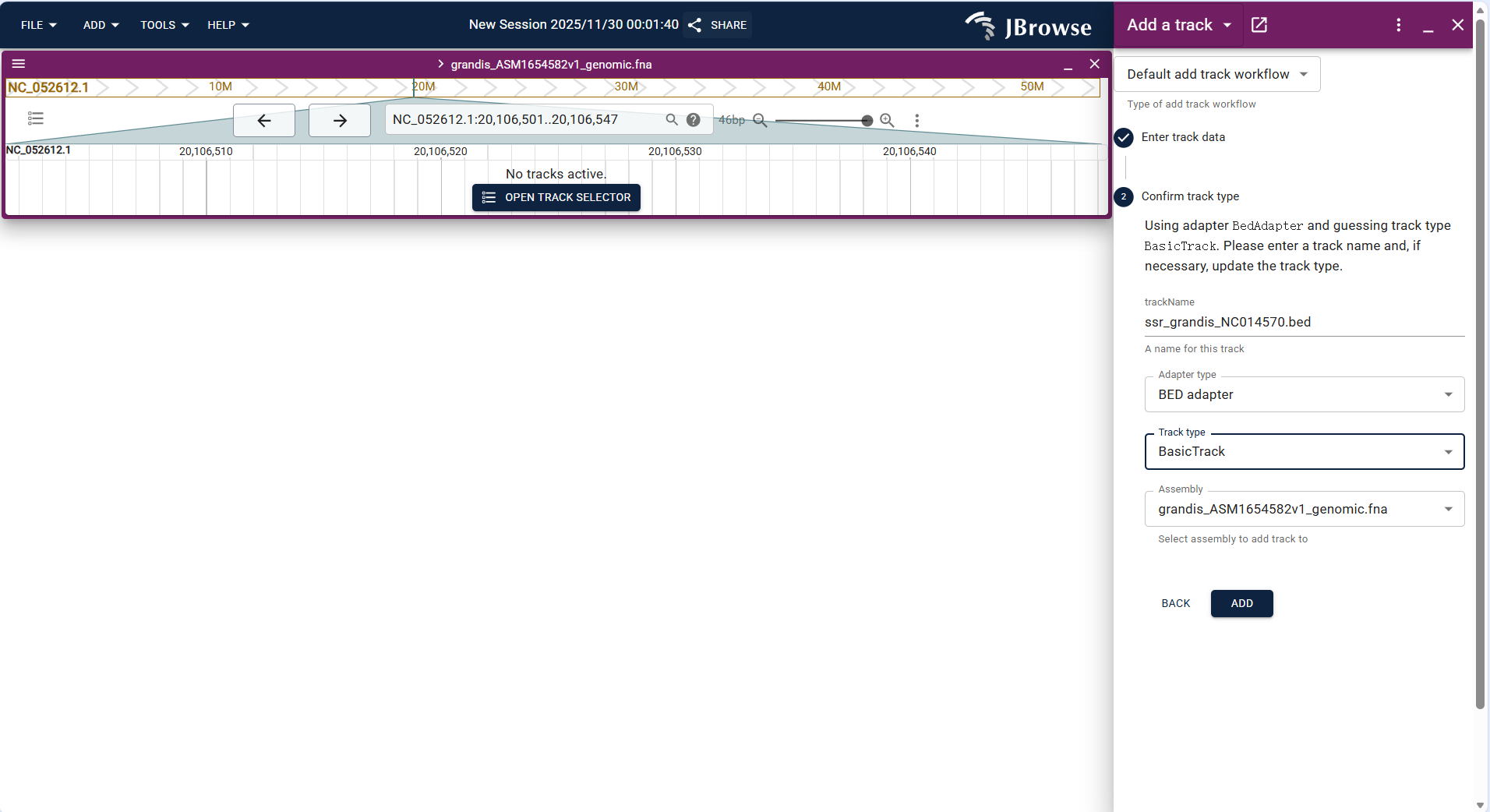Click the OPEN TRACK SELECTOR button
1490x812 pixels.
click(x=556, y=197)
